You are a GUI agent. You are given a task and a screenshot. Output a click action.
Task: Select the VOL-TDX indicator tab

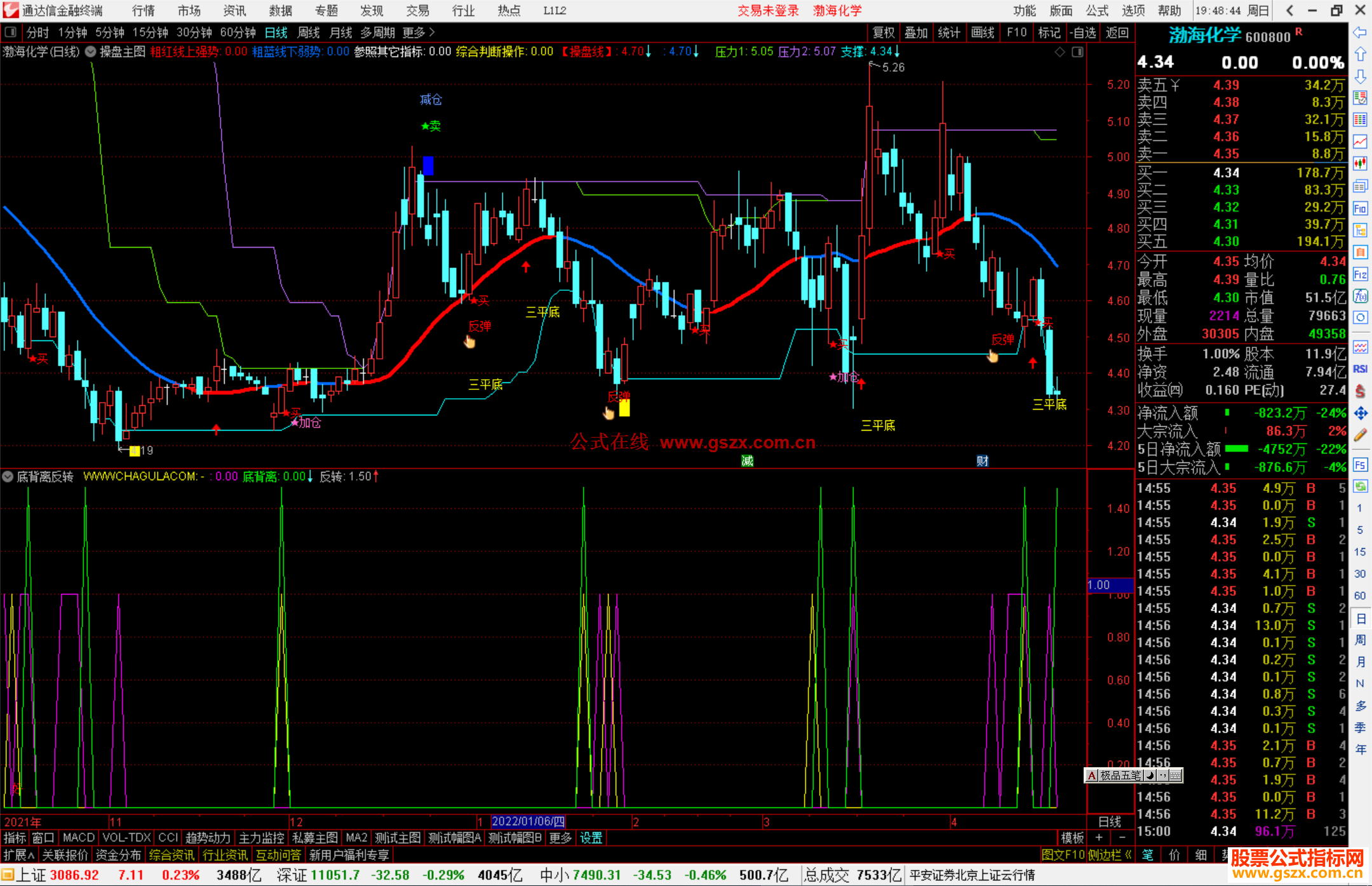click(x=127, y=838)
